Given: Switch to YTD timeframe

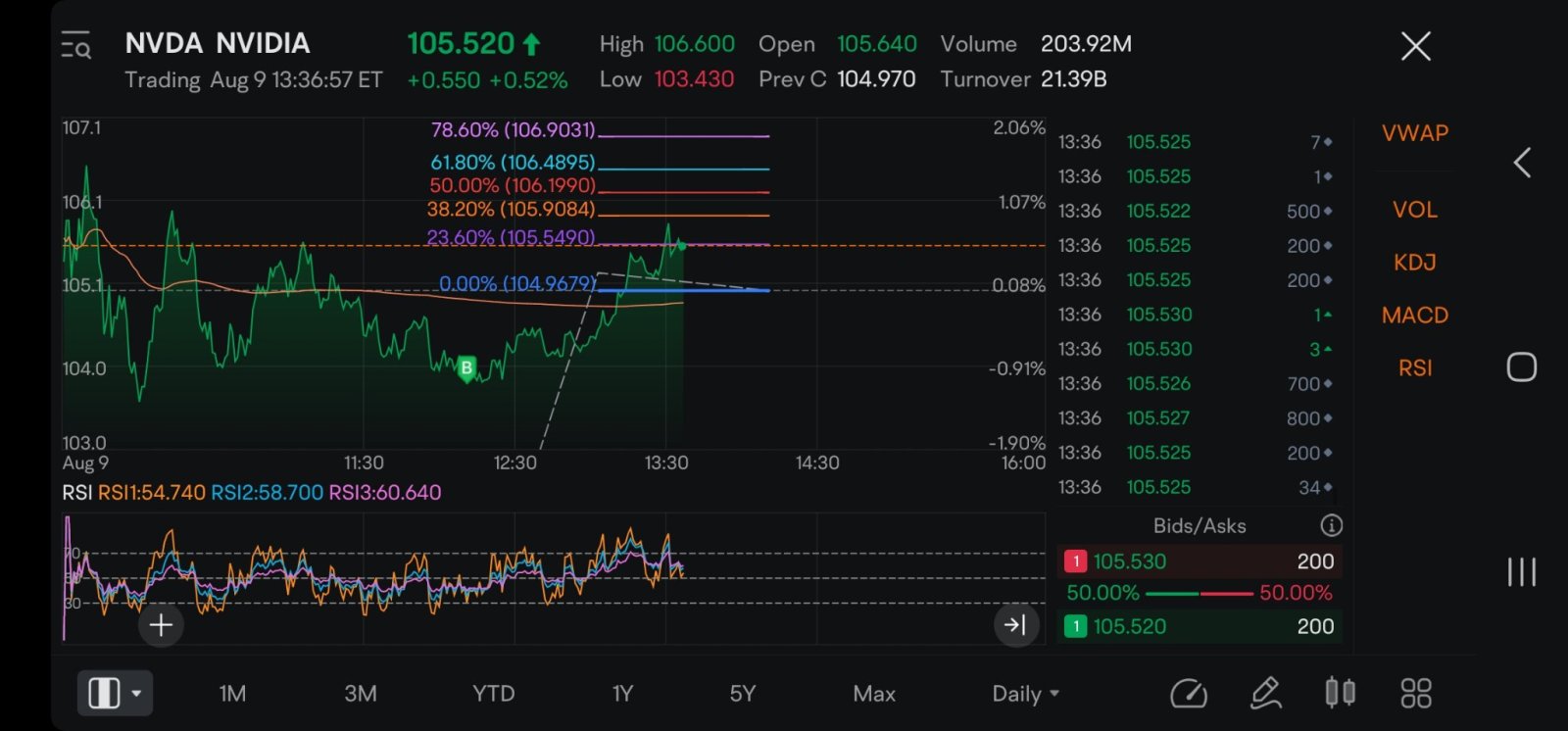Looking at the screenshot, I should [x=493, y=694].
